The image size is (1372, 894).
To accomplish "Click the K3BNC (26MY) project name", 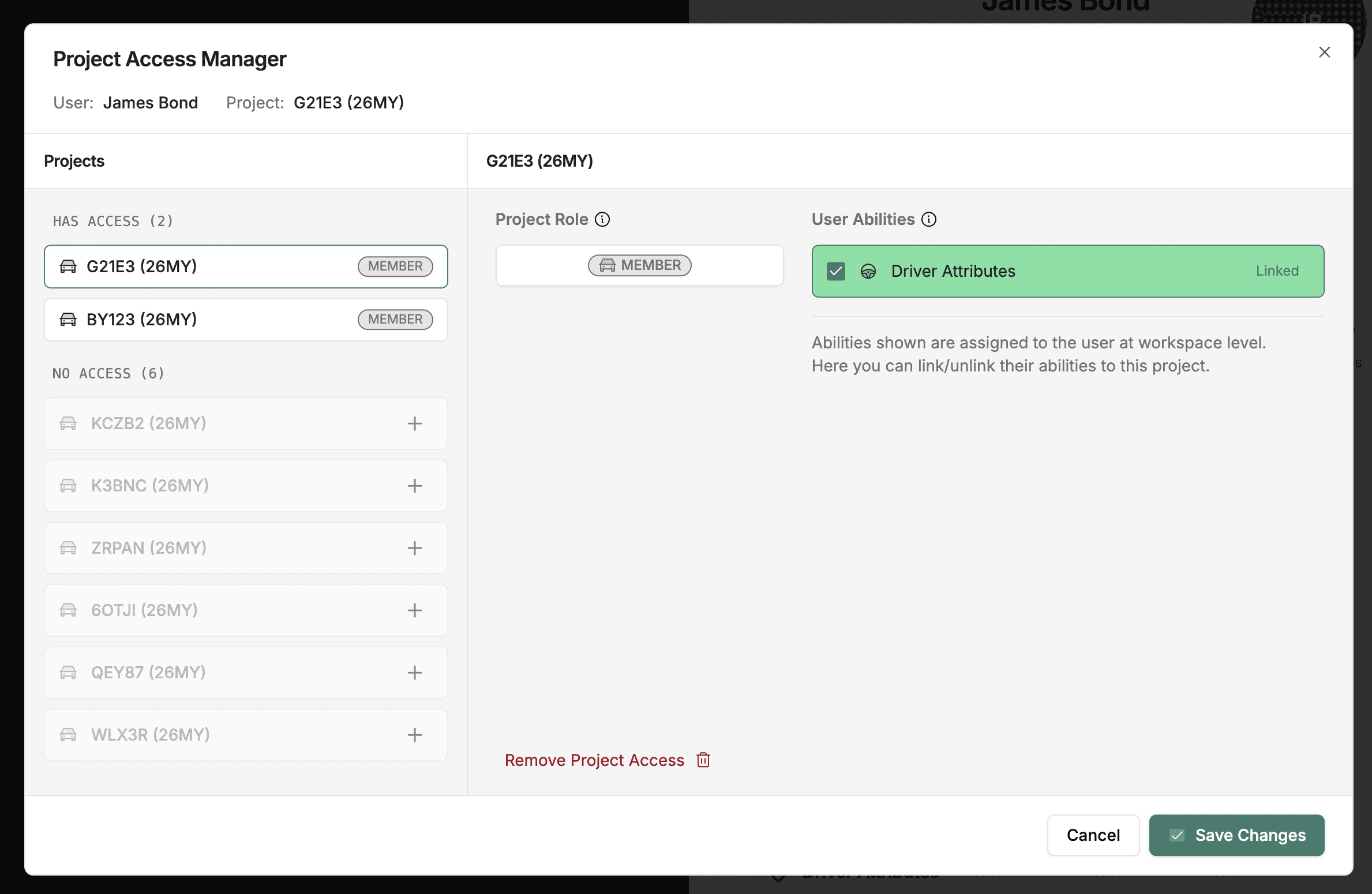I will (x=150, y=486).
